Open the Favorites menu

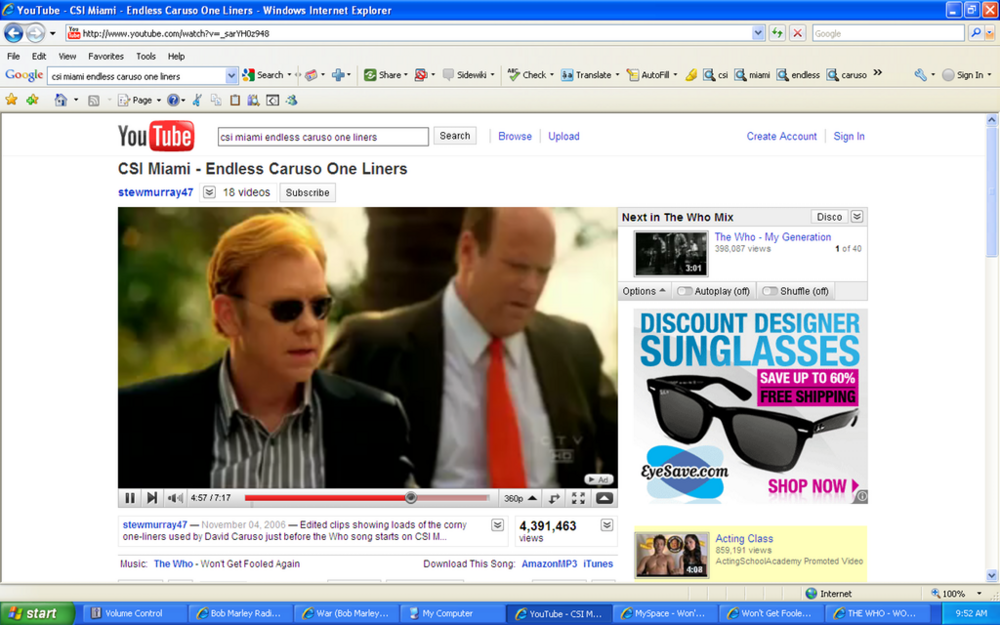(x=105, y=56)
